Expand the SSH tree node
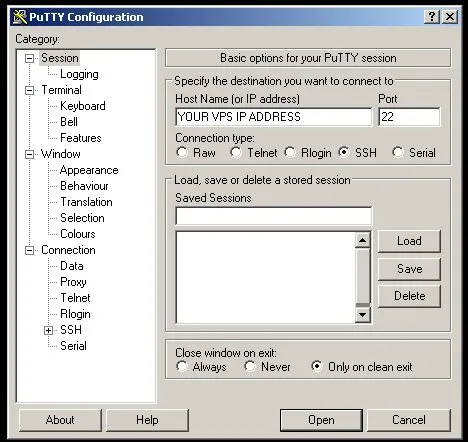Viewport: 468px width, 442px height. [48, 330]
